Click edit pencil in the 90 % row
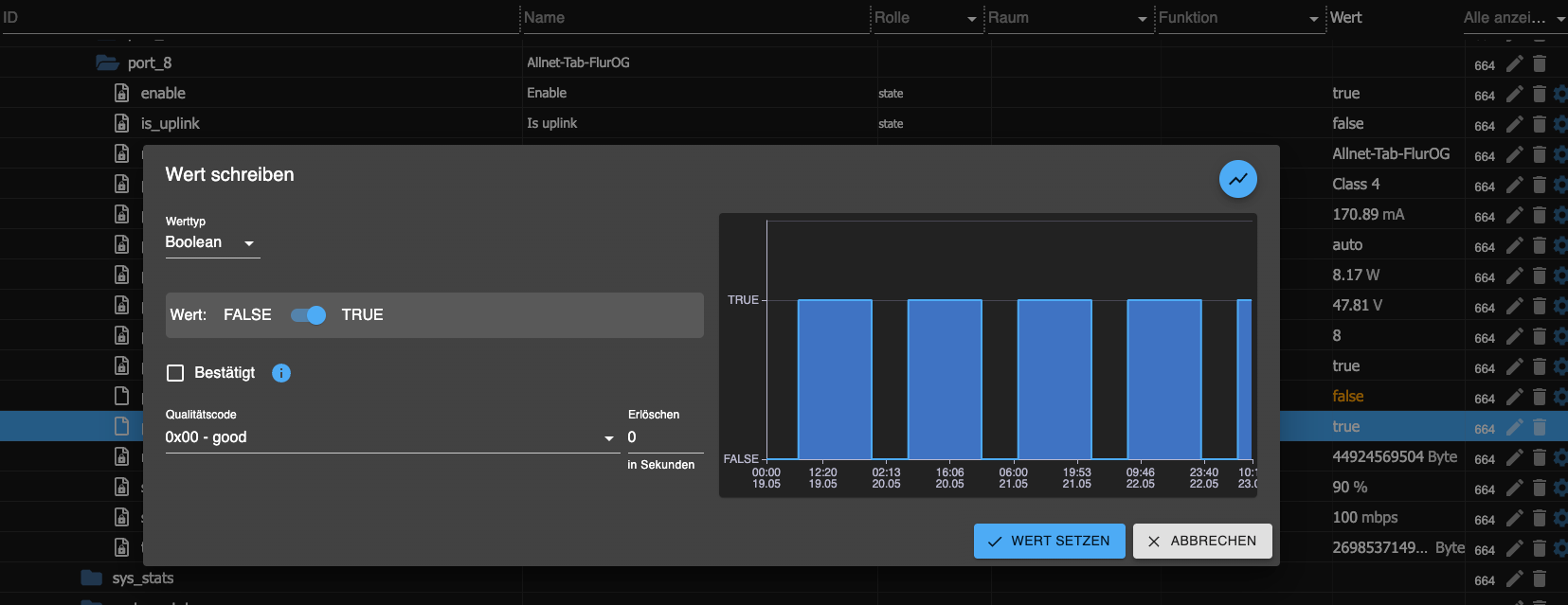Viewport: 1568px width, 605px height. click(x=1514, y=488)
